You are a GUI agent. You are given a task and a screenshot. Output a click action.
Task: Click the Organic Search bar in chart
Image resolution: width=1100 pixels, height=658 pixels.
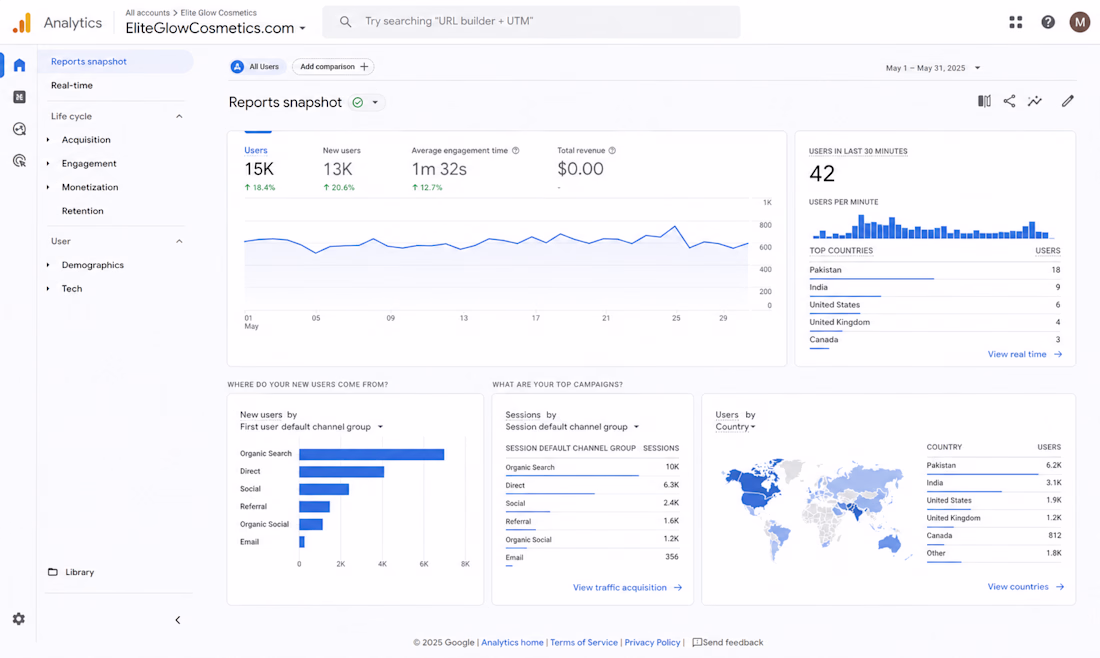click(x=372, y=455)
